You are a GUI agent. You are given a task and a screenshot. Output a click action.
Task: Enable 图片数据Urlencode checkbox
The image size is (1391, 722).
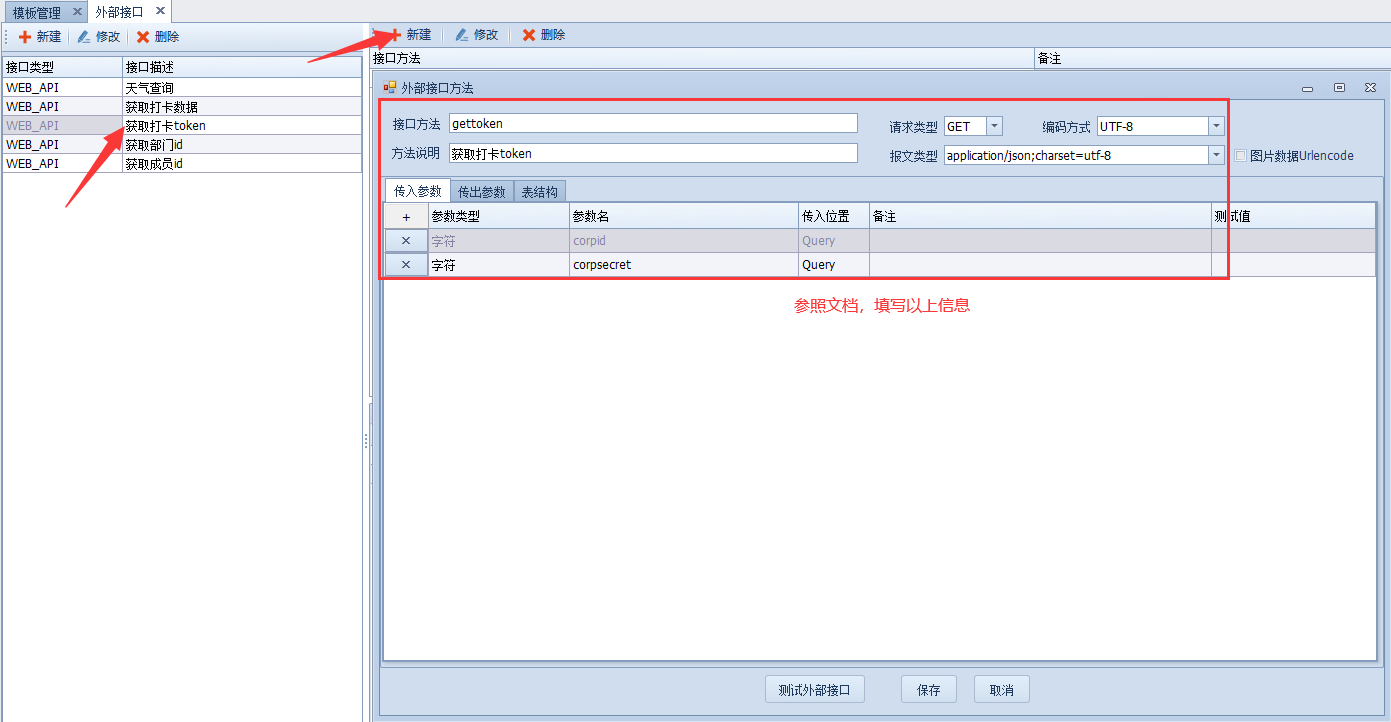pyautogui.click(x=1241, y=156)
